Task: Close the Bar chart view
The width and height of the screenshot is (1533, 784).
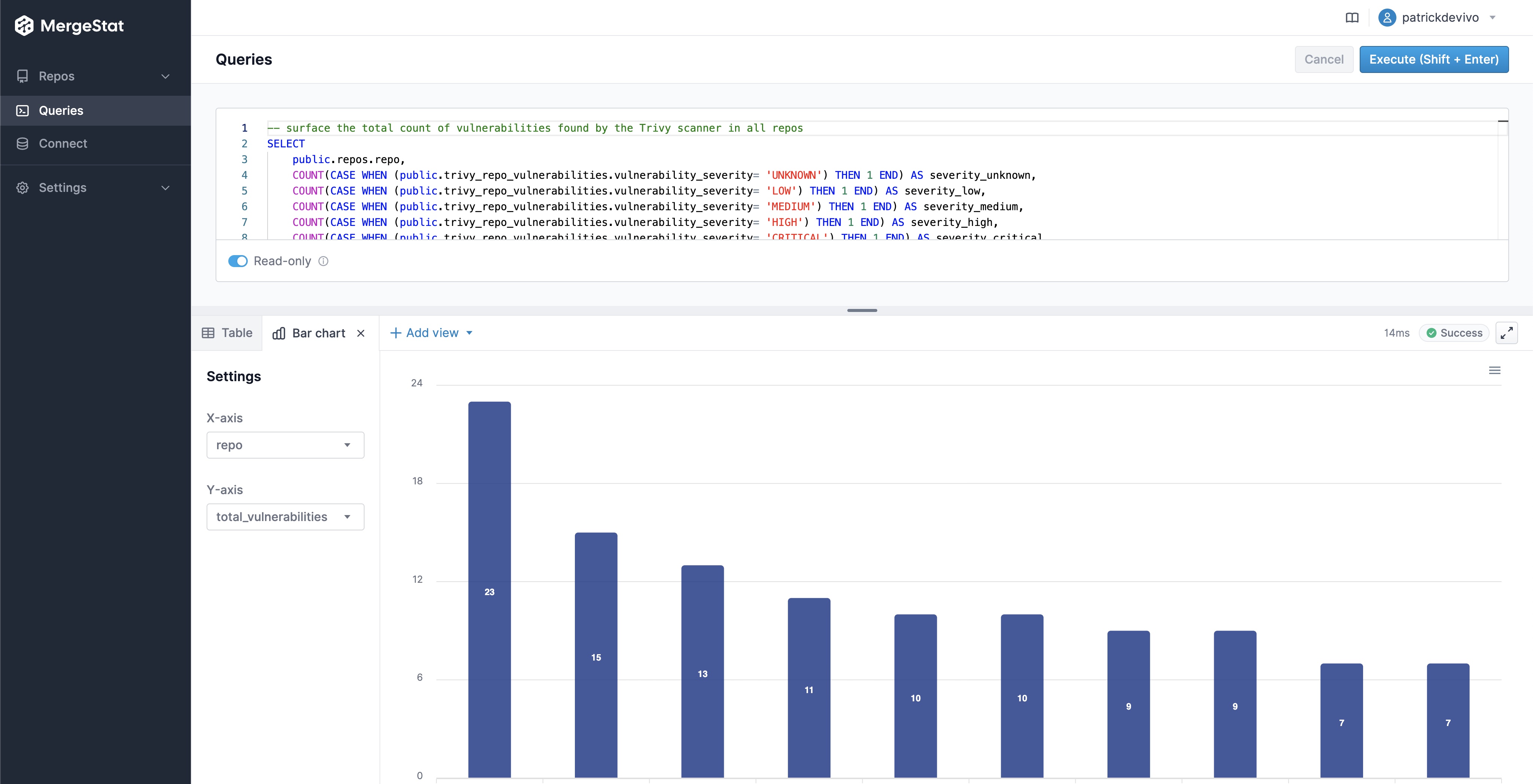Action: pyautogui.click(x=361, y=333)
